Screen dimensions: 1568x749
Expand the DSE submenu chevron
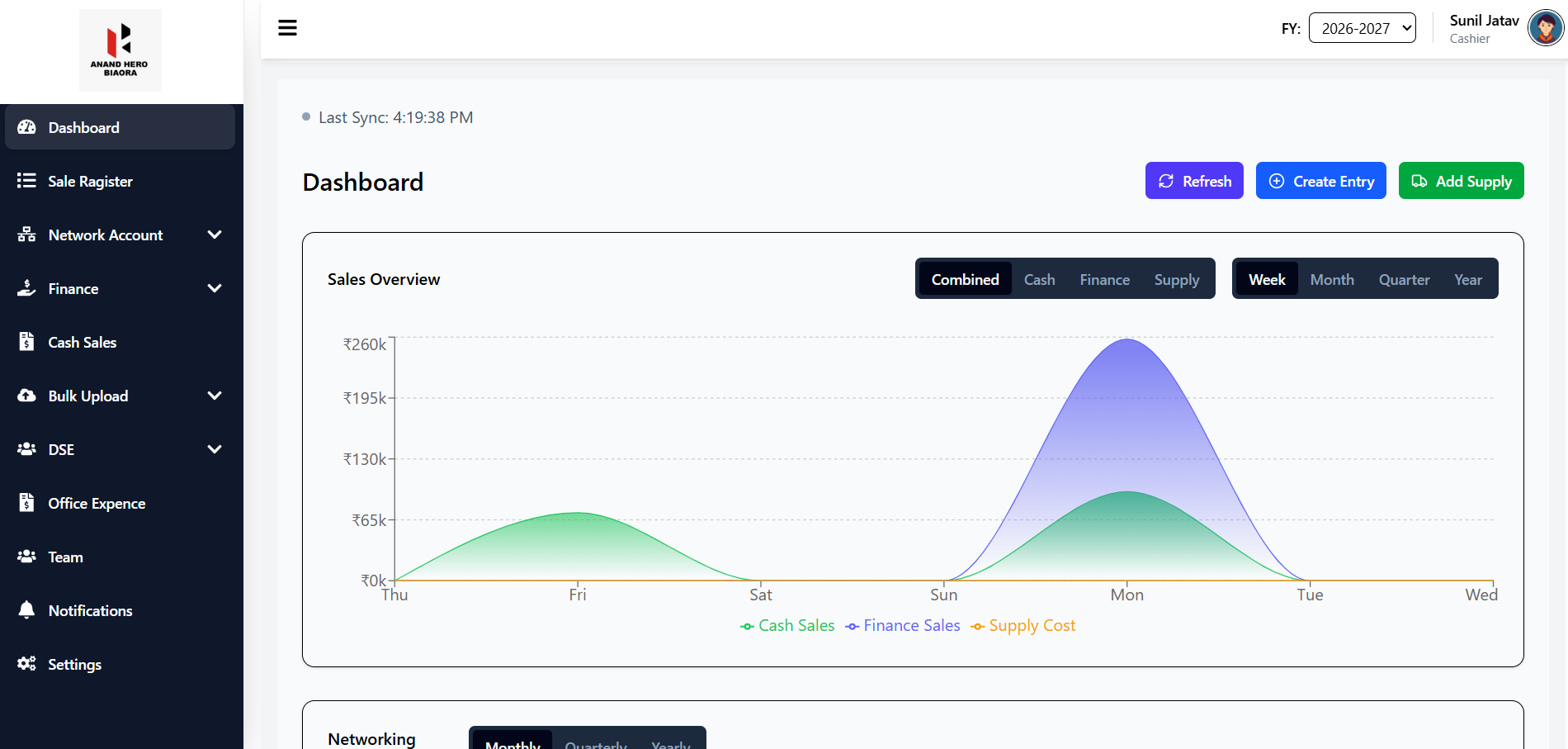tap(215, 449)
